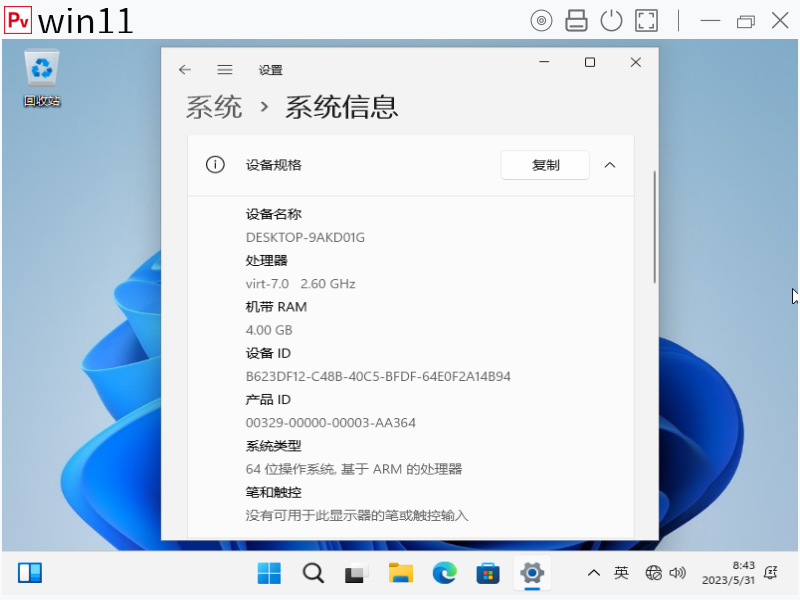Maximize the Settings window
The width and height of the screenshot is (800, 600).
590,62
